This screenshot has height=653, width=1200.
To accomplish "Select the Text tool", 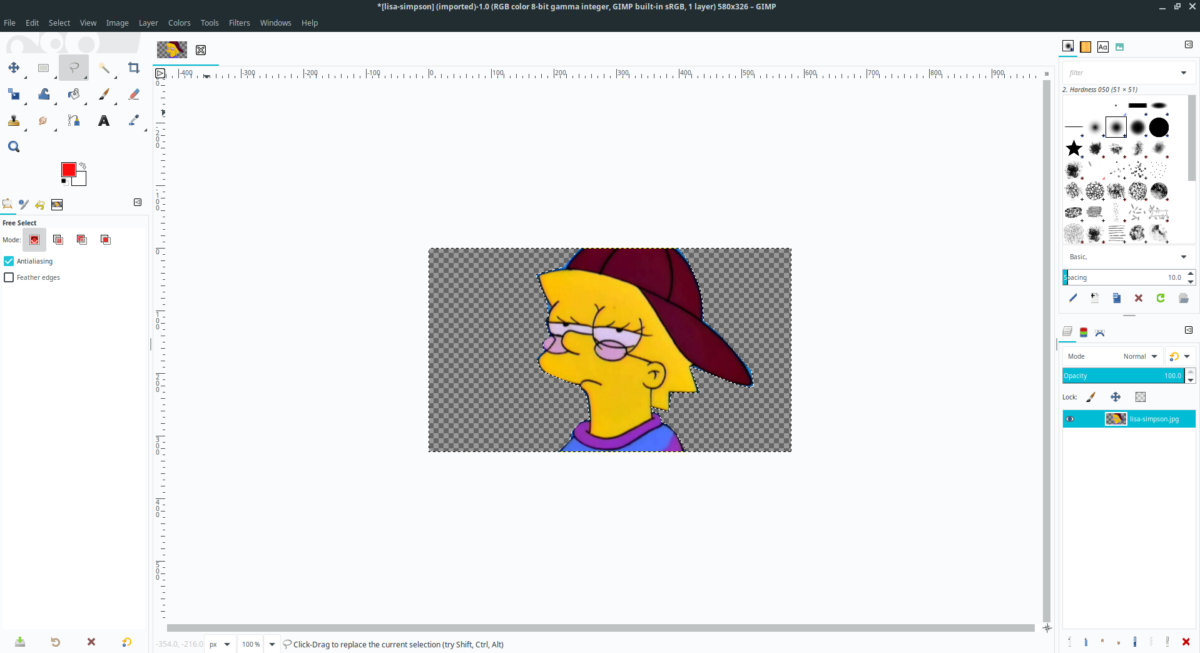I will pyautogui.click(x=104, y=120).
